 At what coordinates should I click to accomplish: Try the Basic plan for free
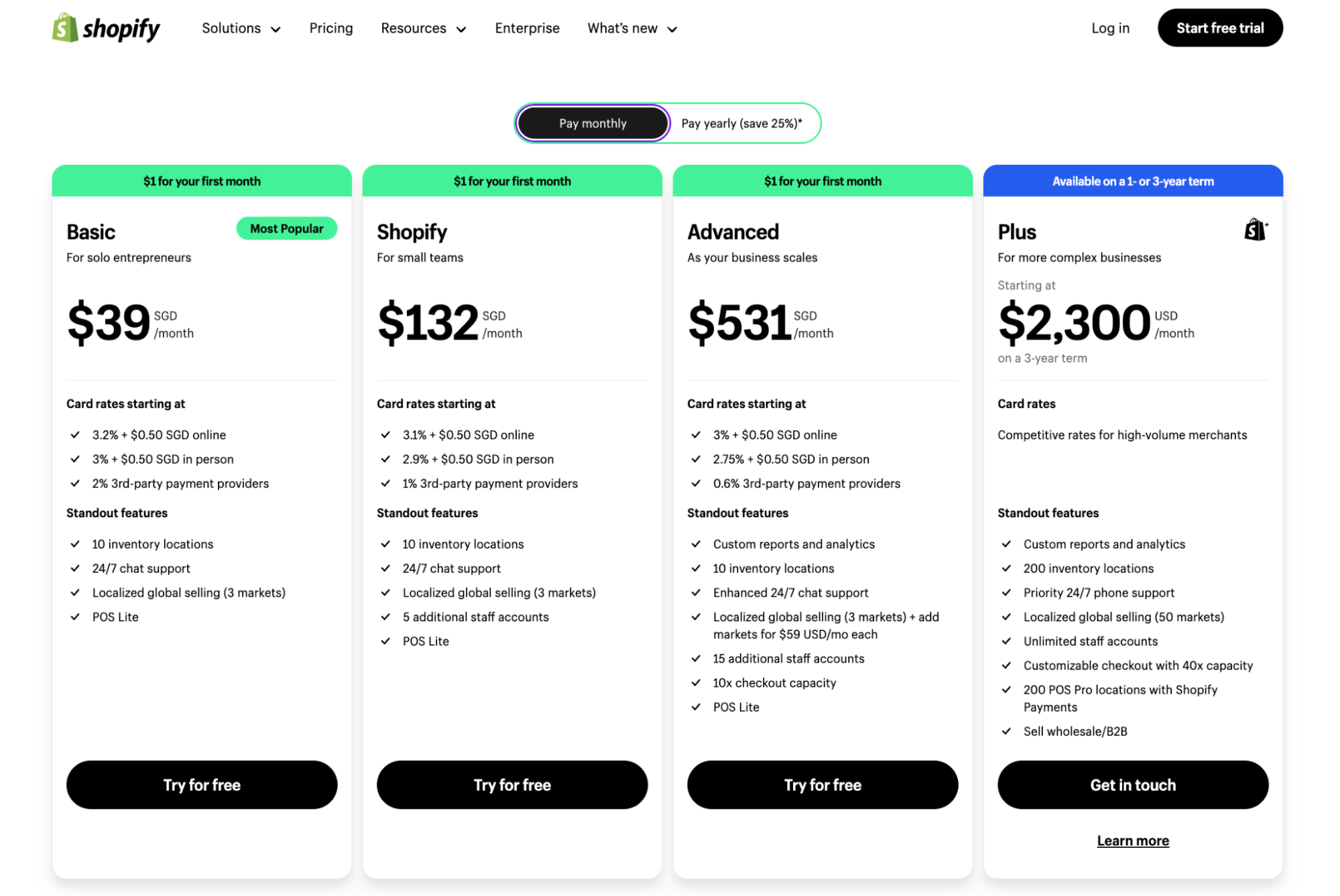(201, 785)
